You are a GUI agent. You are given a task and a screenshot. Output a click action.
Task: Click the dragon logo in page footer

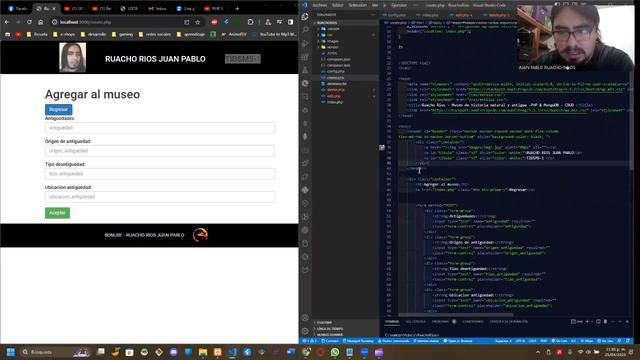[200, 235]
